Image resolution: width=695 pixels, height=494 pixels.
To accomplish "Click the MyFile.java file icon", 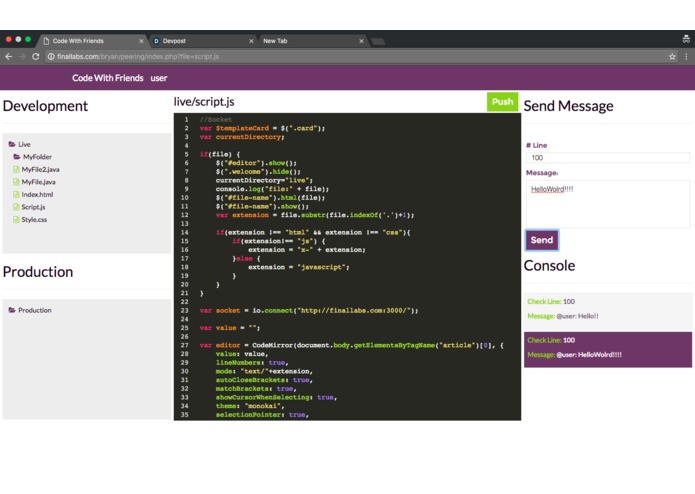I will click(16, 182).
